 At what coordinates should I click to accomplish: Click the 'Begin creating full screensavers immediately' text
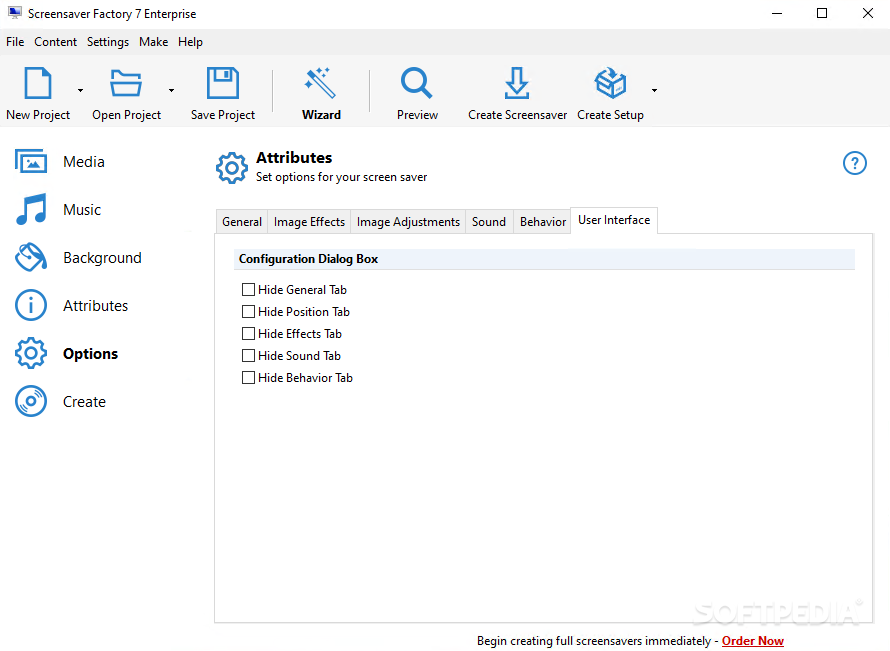tap(594, 641)
